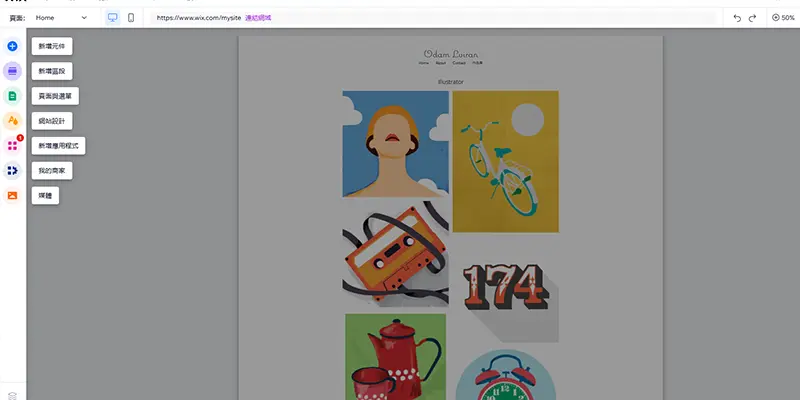Click the 50% zoom control

pos(783,18)
